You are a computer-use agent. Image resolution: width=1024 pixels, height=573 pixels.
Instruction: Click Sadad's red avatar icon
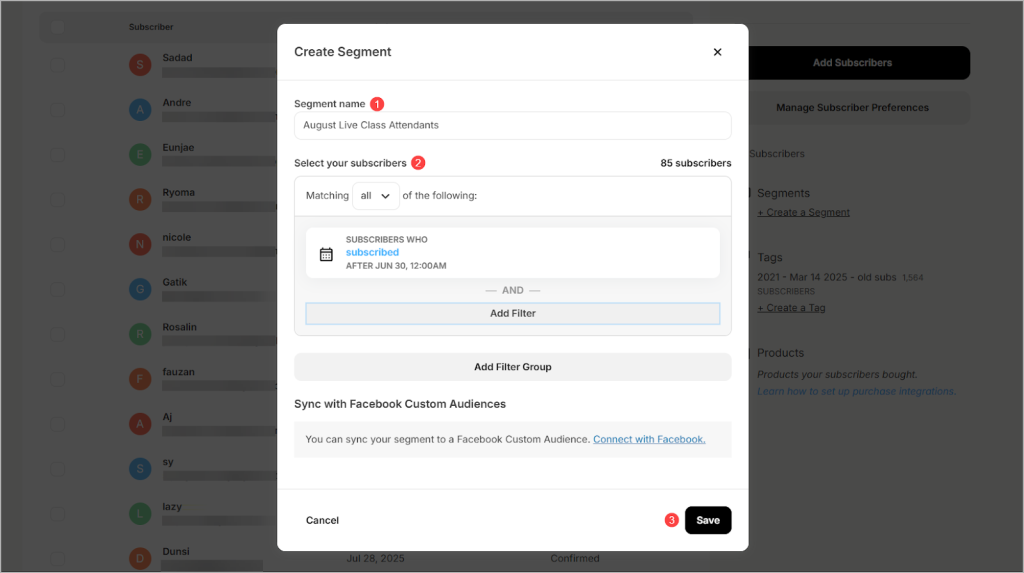click(141, 65)
